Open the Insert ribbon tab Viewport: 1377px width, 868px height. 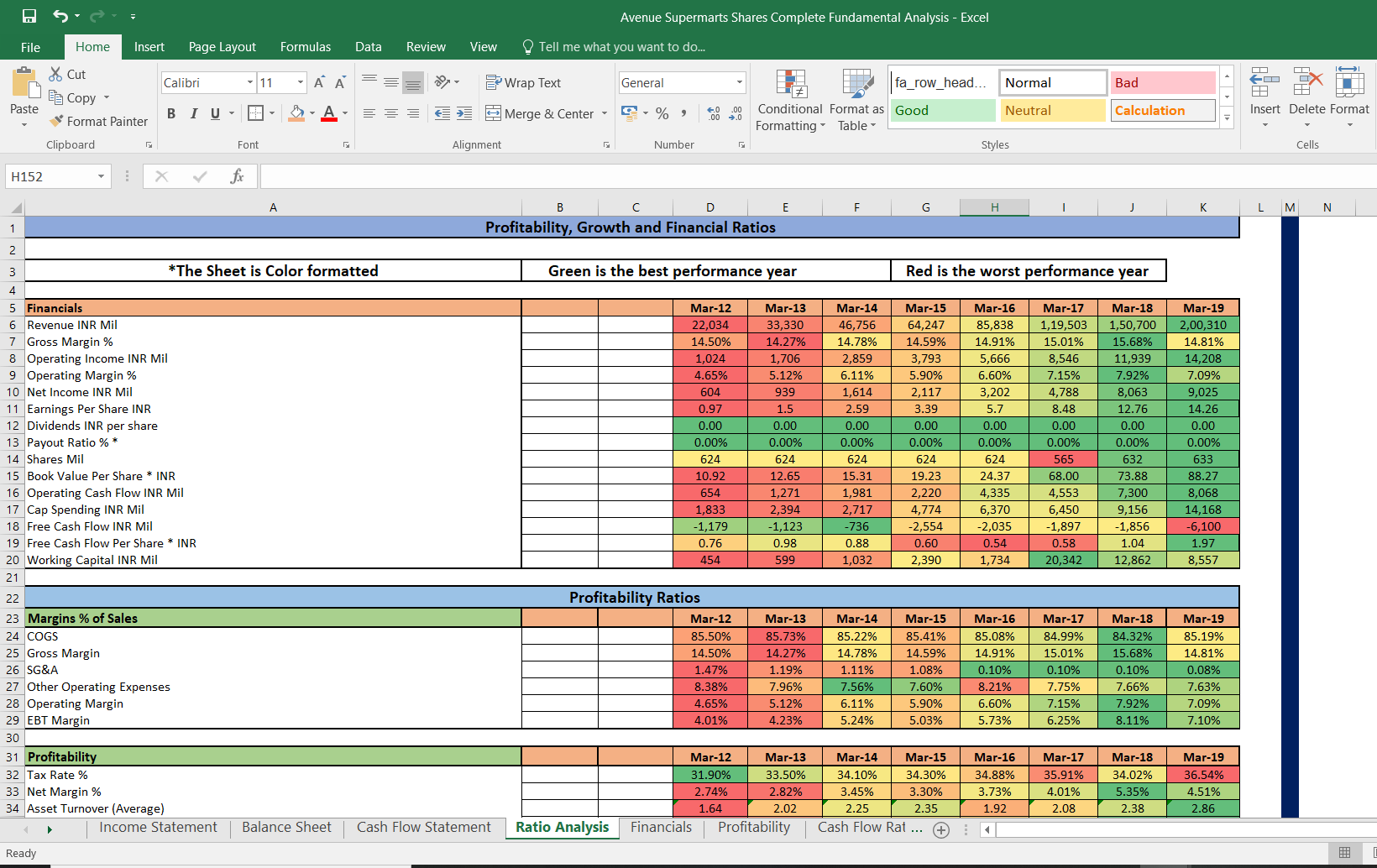149,47
